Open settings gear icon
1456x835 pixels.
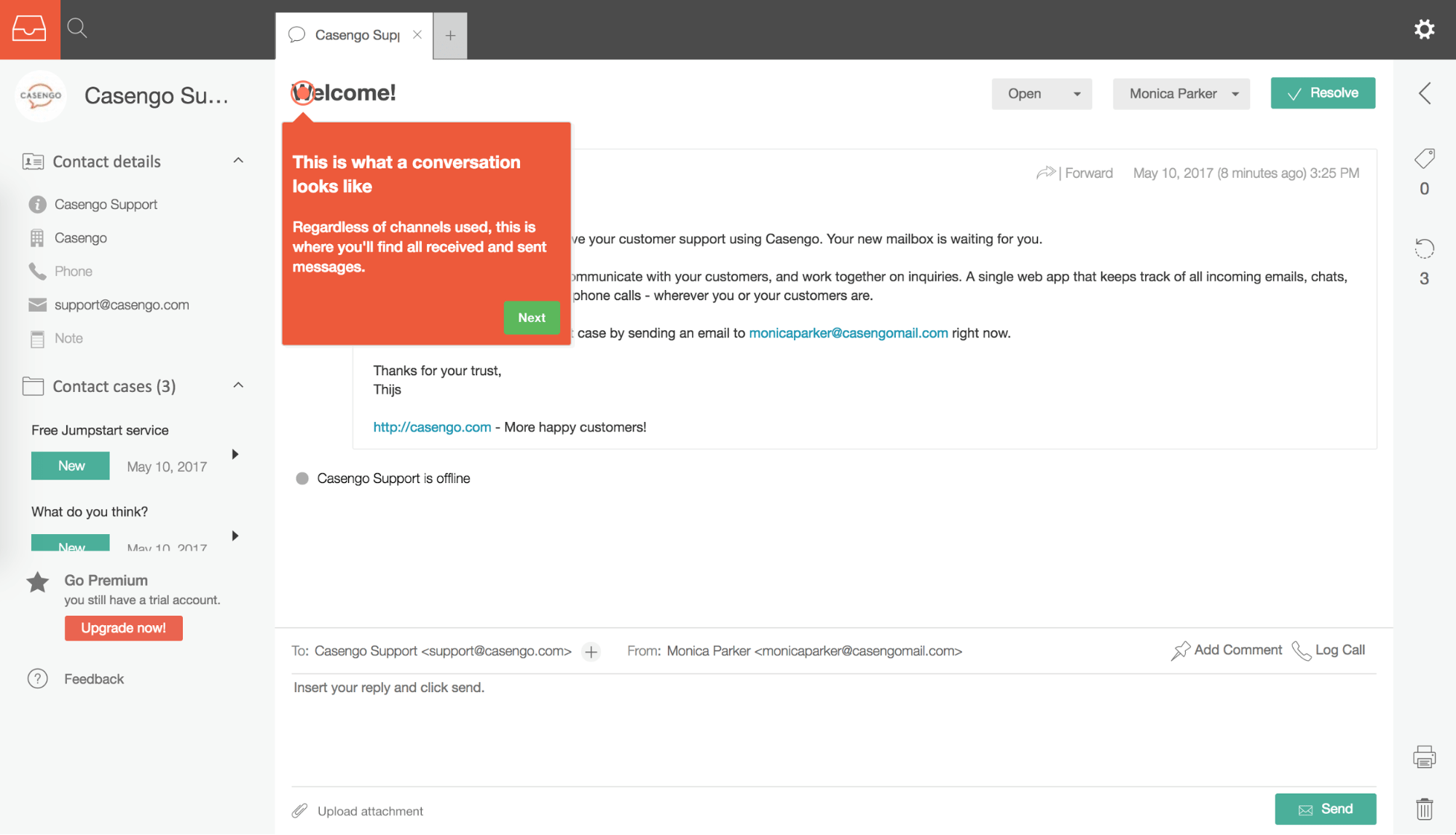coord(1424,29)
